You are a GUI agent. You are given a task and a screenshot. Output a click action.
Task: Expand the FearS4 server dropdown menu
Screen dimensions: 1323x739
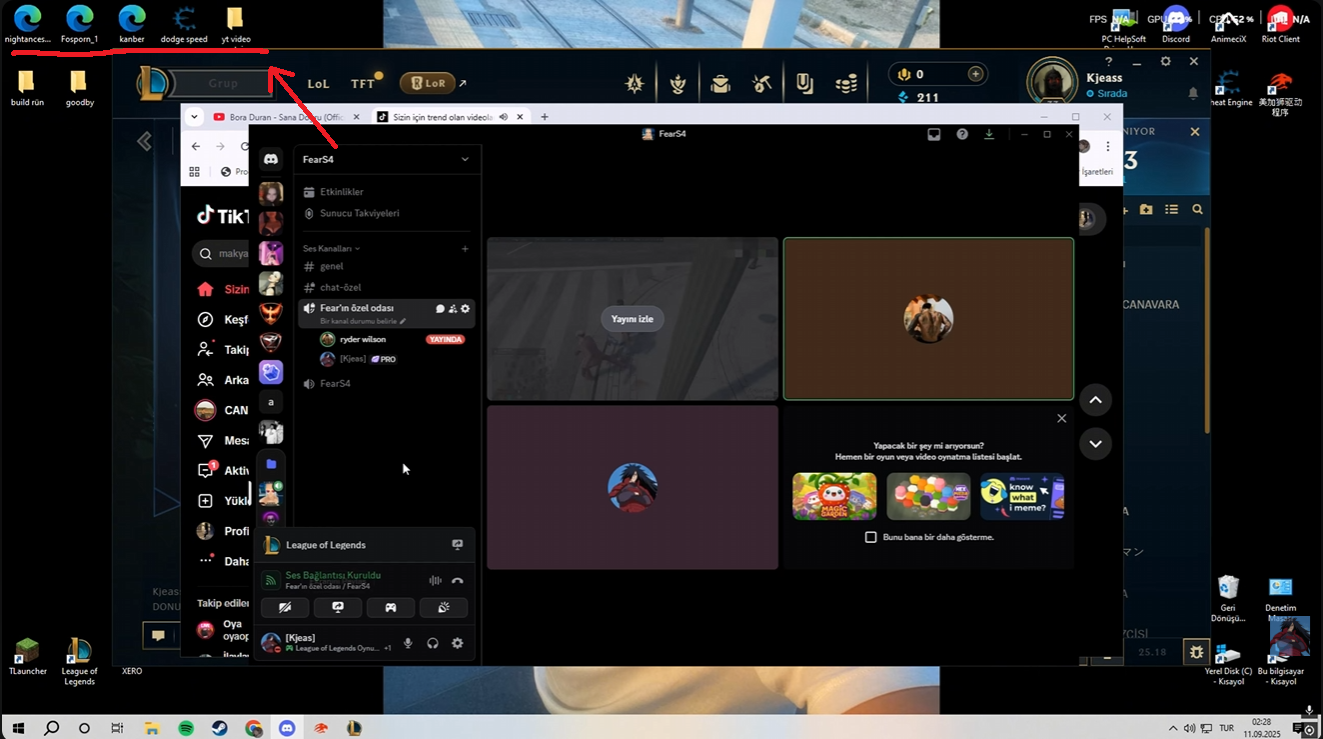coord(464,159)
